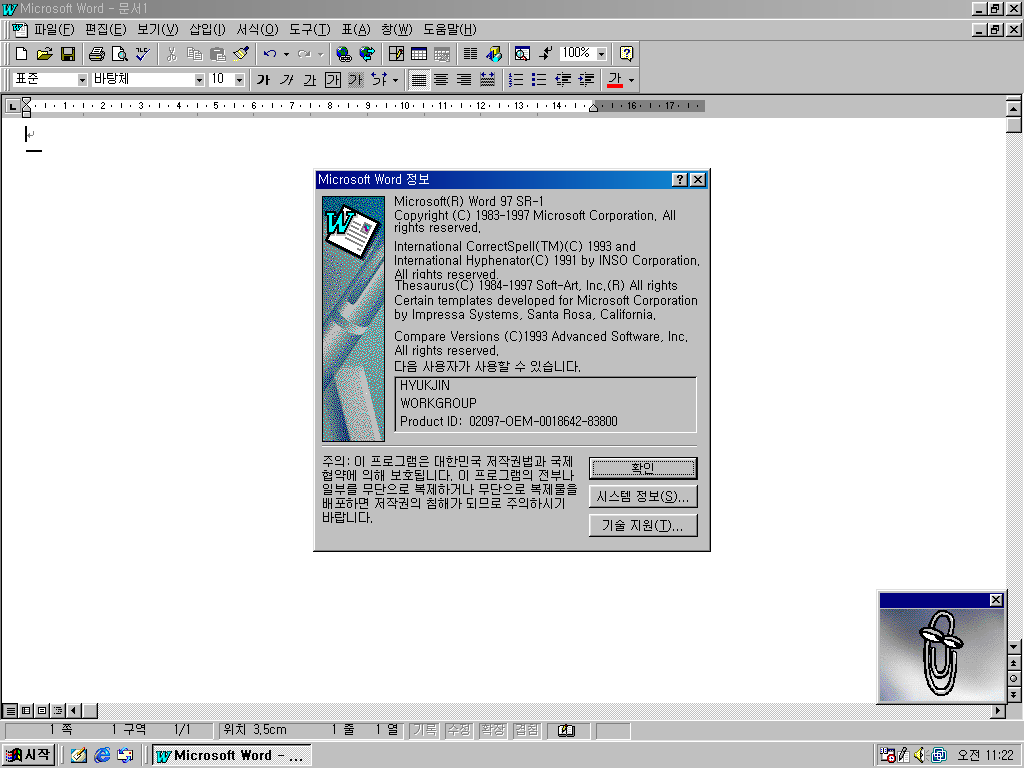Decrease the paragraph indent
Viewport: 1024px width, 768px height.
pyautogui.click(x=562, y=80)
